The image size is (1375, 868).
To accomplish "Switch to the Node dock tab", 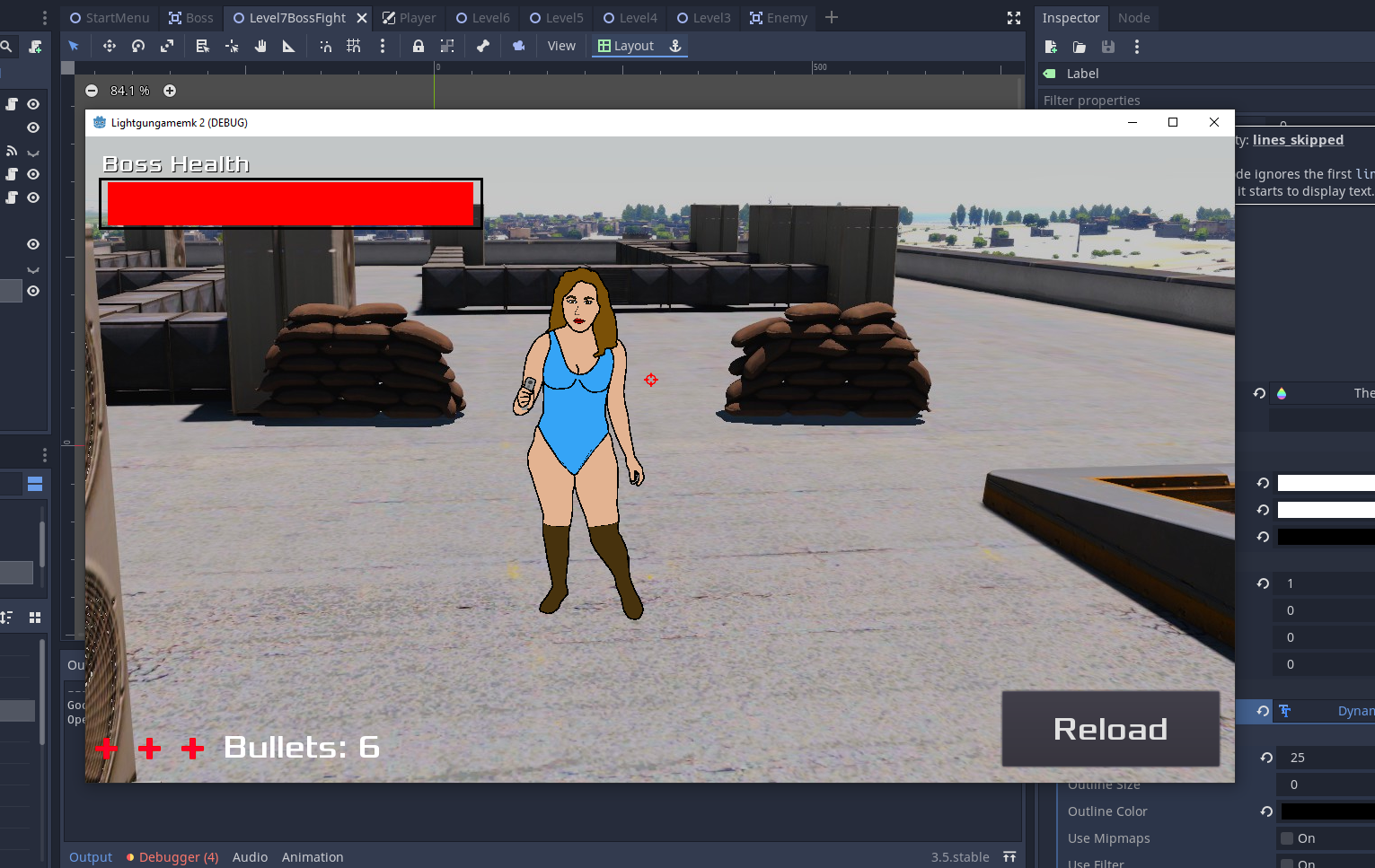I will 1133,18.
